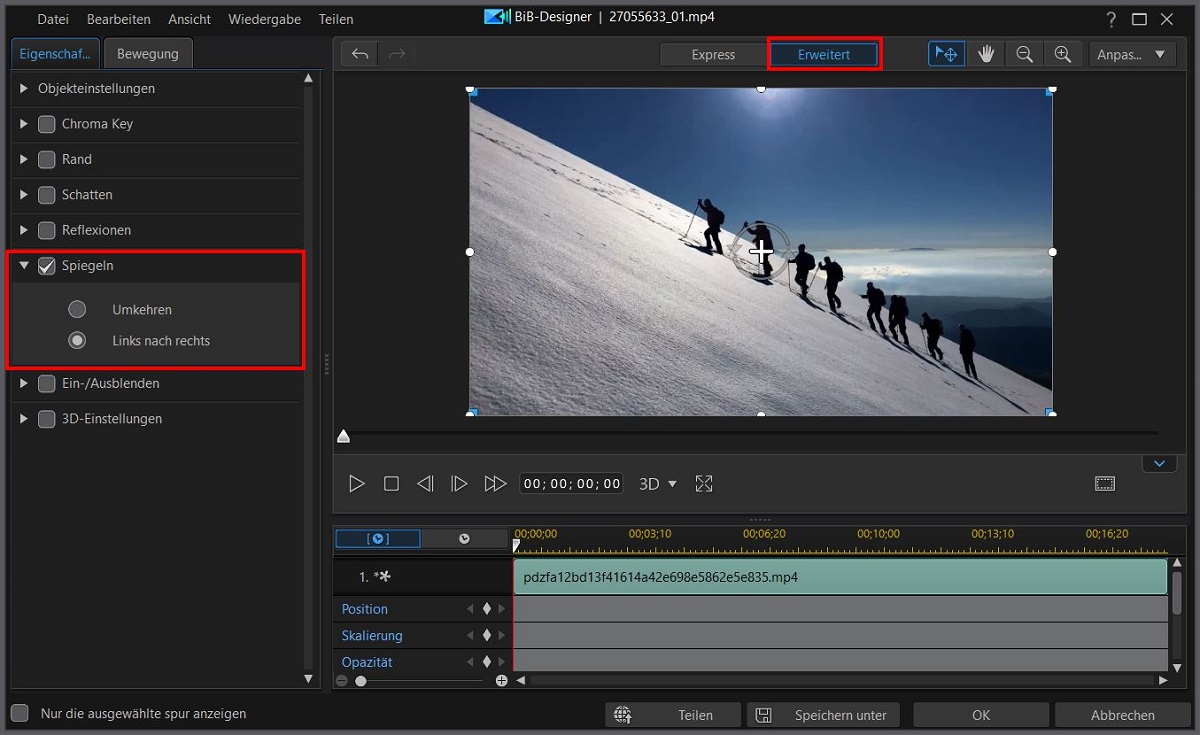Switch to the Bewegung tab
Screen dimensions: 1200x735
[148, 54]
